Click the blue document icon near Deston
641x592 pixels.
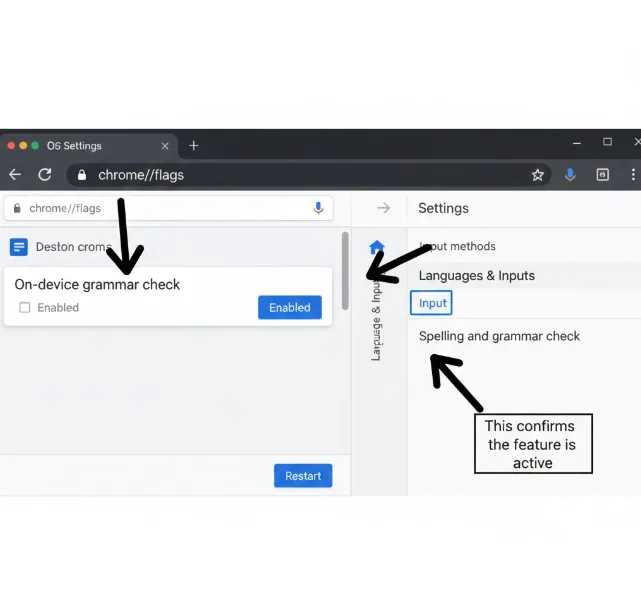click(18, 247)
